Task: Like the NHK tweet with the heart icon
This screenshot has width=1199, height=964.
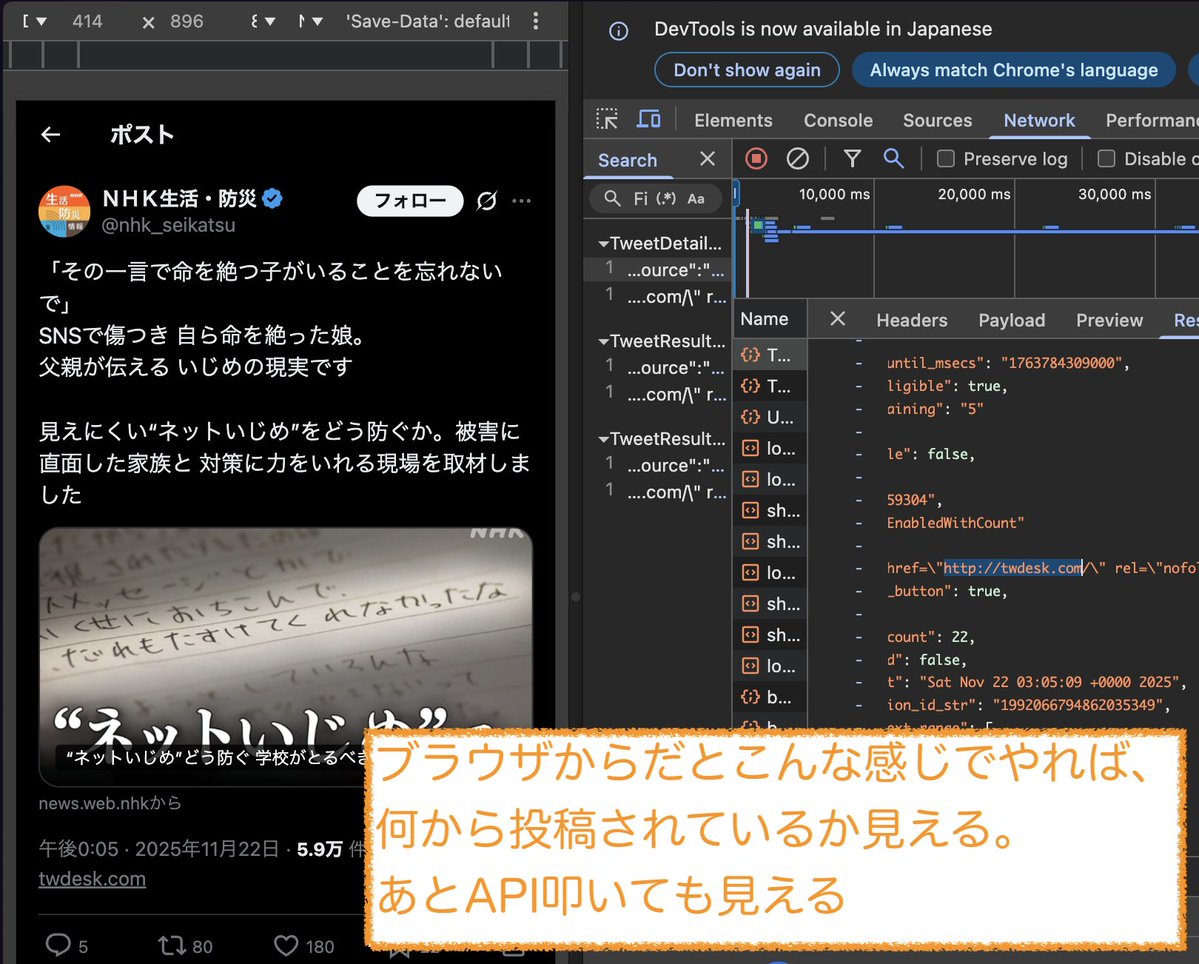Action: 286,945
